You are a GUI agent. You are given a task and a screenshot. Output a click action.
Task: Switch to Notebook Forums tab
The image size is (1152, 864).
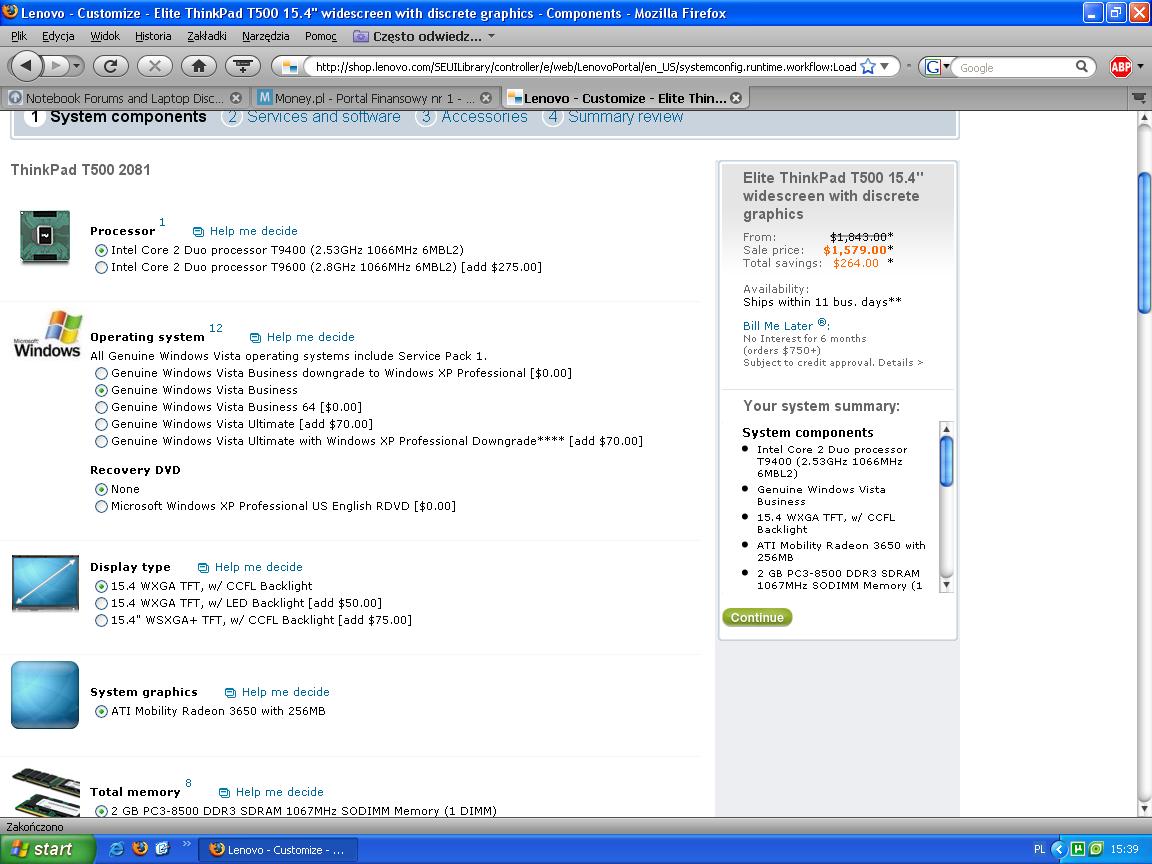click(x=124, y=98)
